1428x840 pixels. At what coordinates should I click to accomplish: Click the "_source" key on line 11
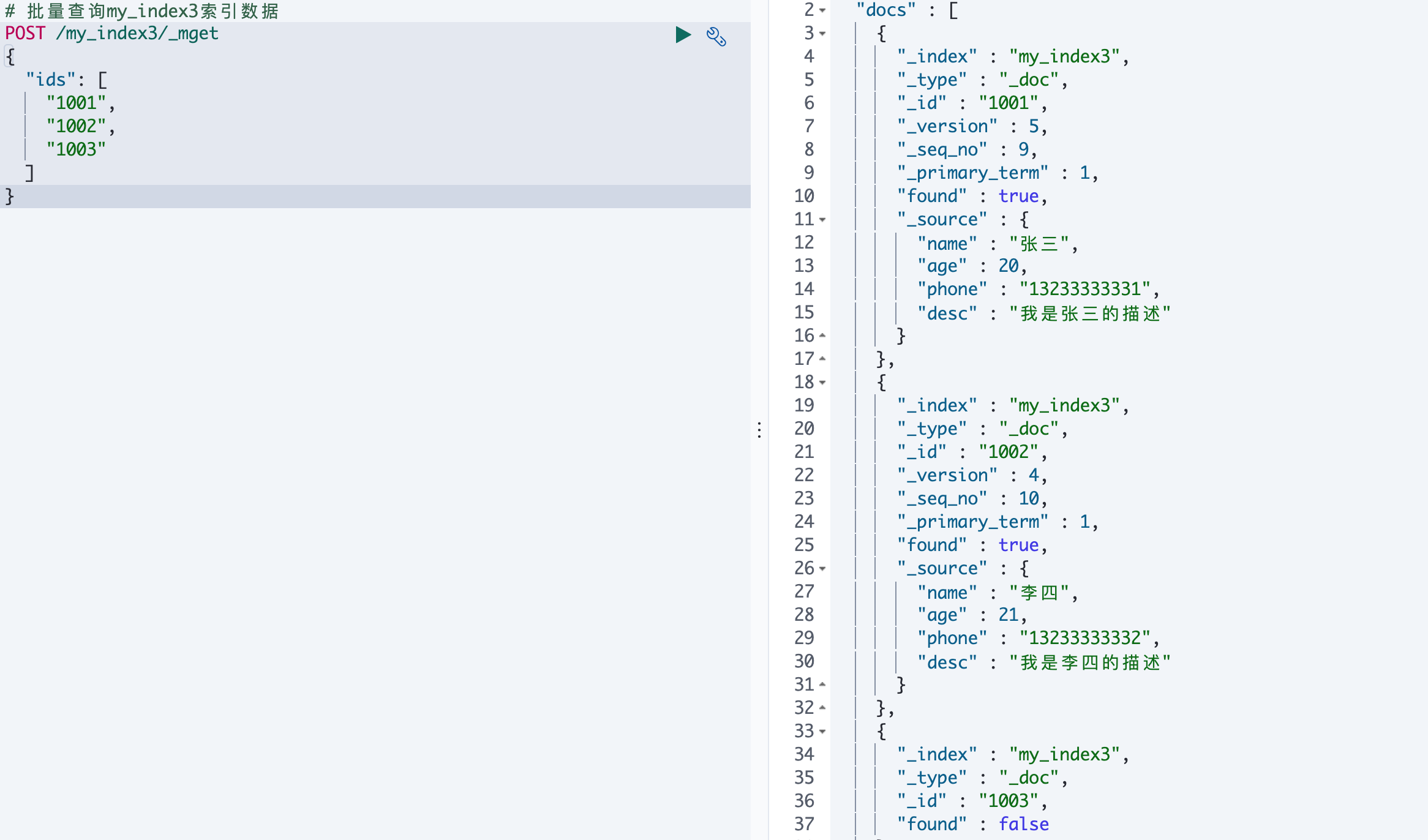click(942, 220)
